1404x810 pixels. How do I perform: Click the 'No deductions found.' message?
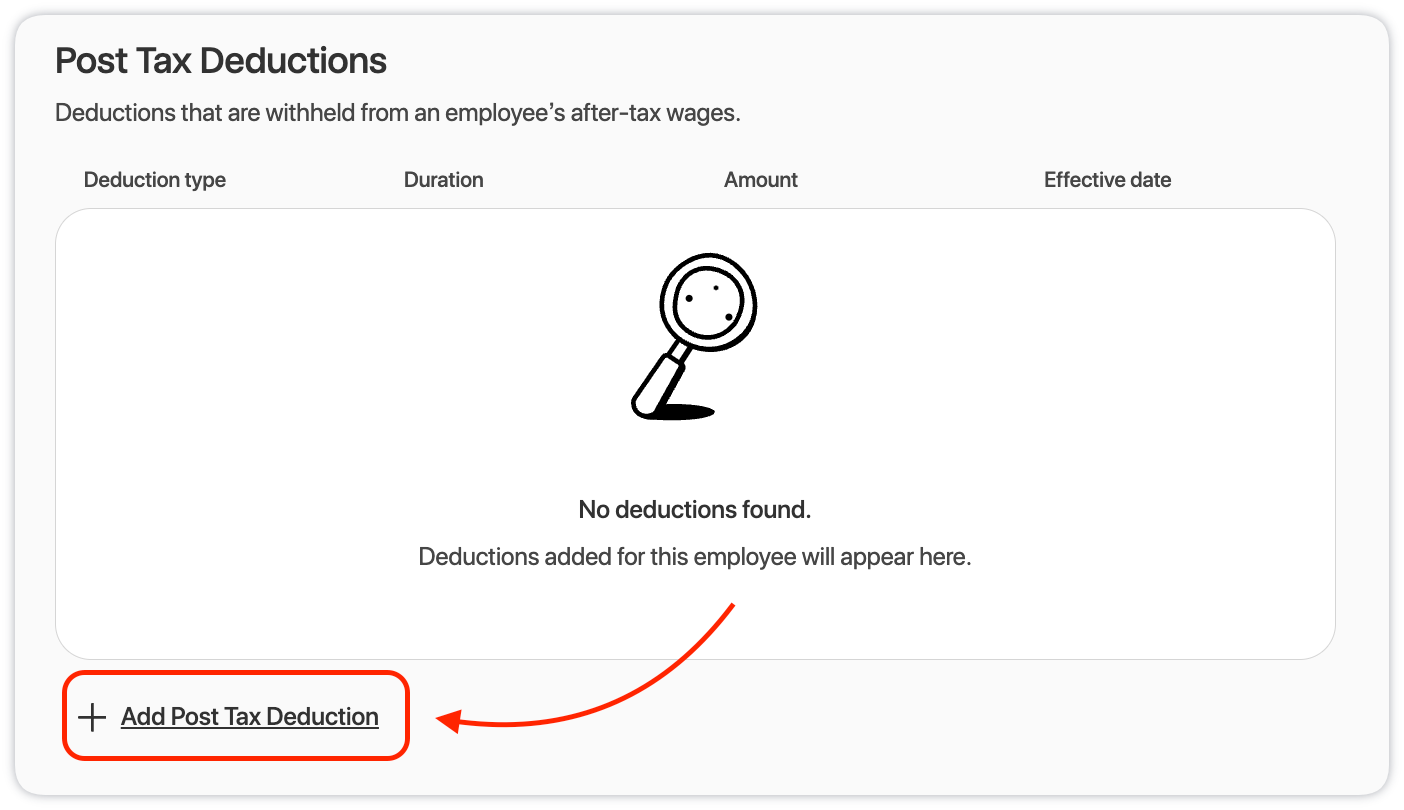click(x=695, y=510)
